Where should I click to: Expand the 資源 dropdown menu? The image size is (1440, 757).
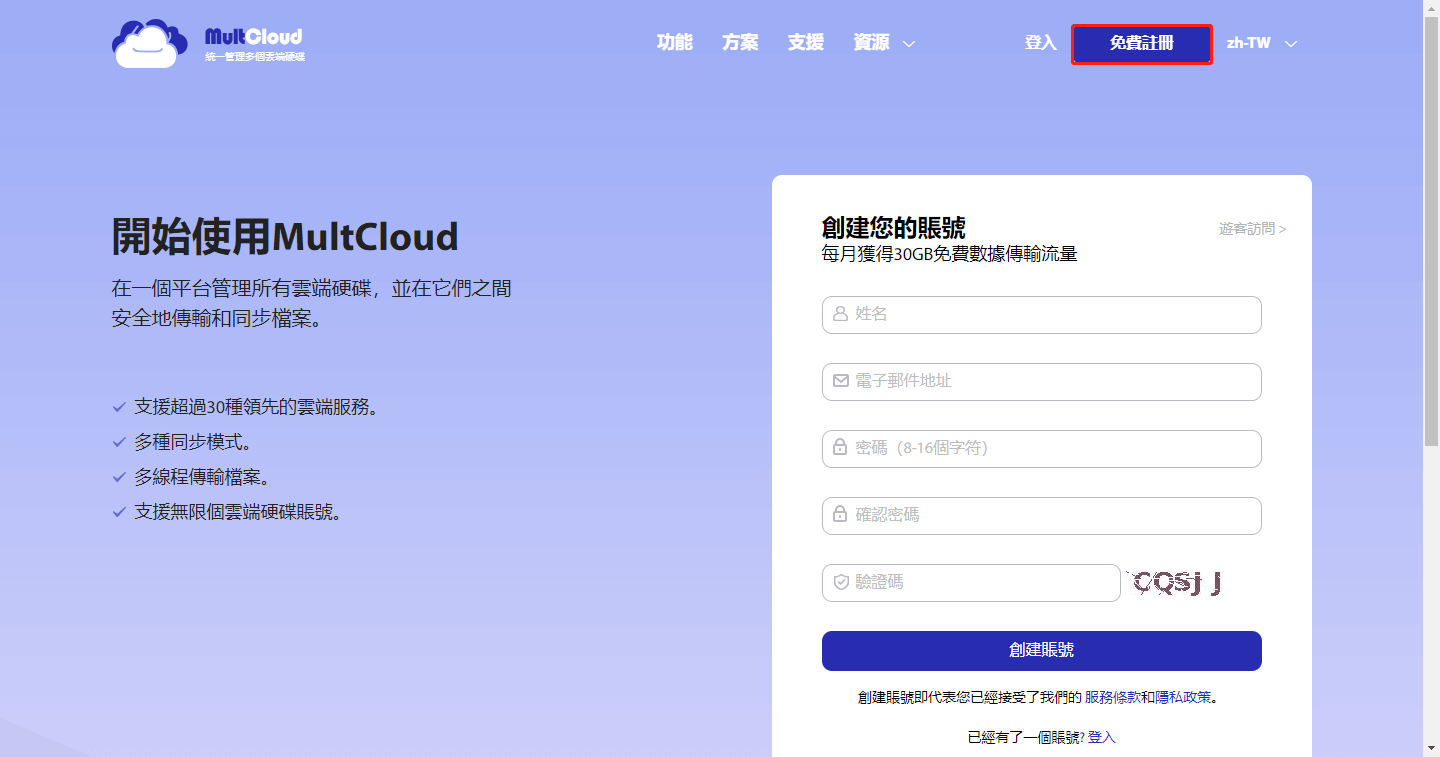[x=884, y=43]
